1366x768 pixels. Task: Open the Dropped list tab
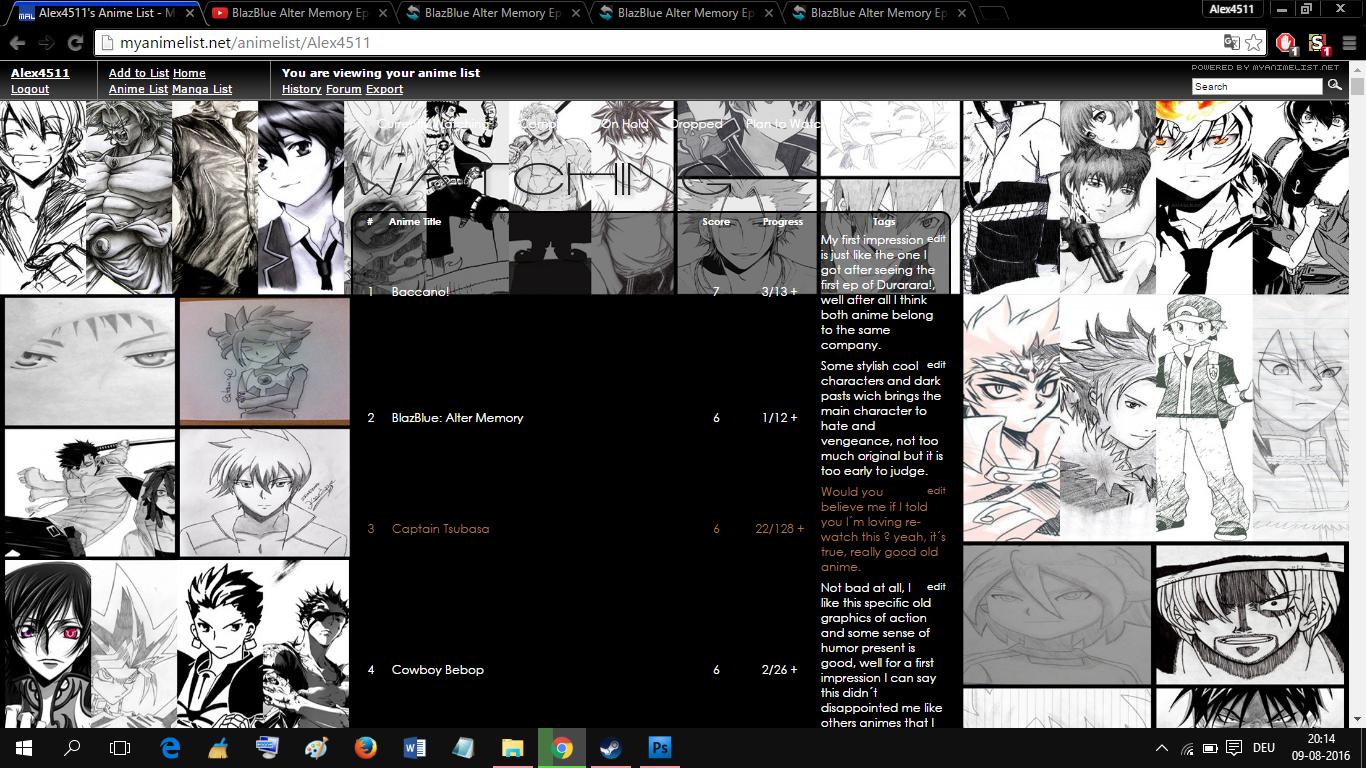coord(696,124)
